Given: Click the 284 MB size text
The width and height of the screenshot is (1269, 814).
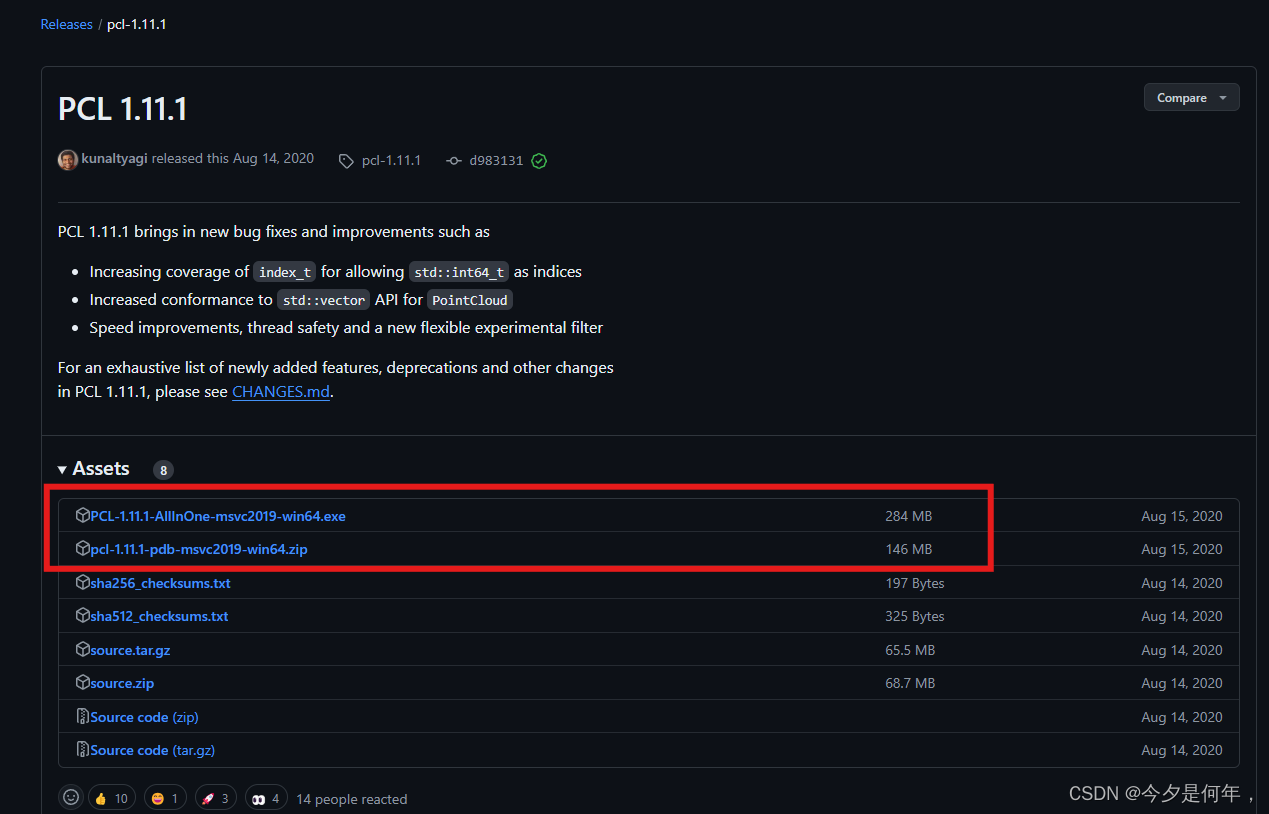Looking at the screenshot, I should coord(908,516).
